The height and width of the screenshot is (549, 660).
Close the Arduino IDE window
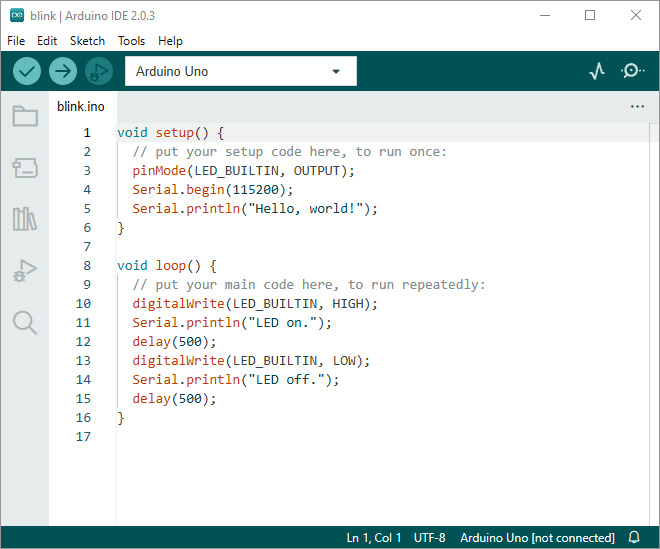pos(636,16)
